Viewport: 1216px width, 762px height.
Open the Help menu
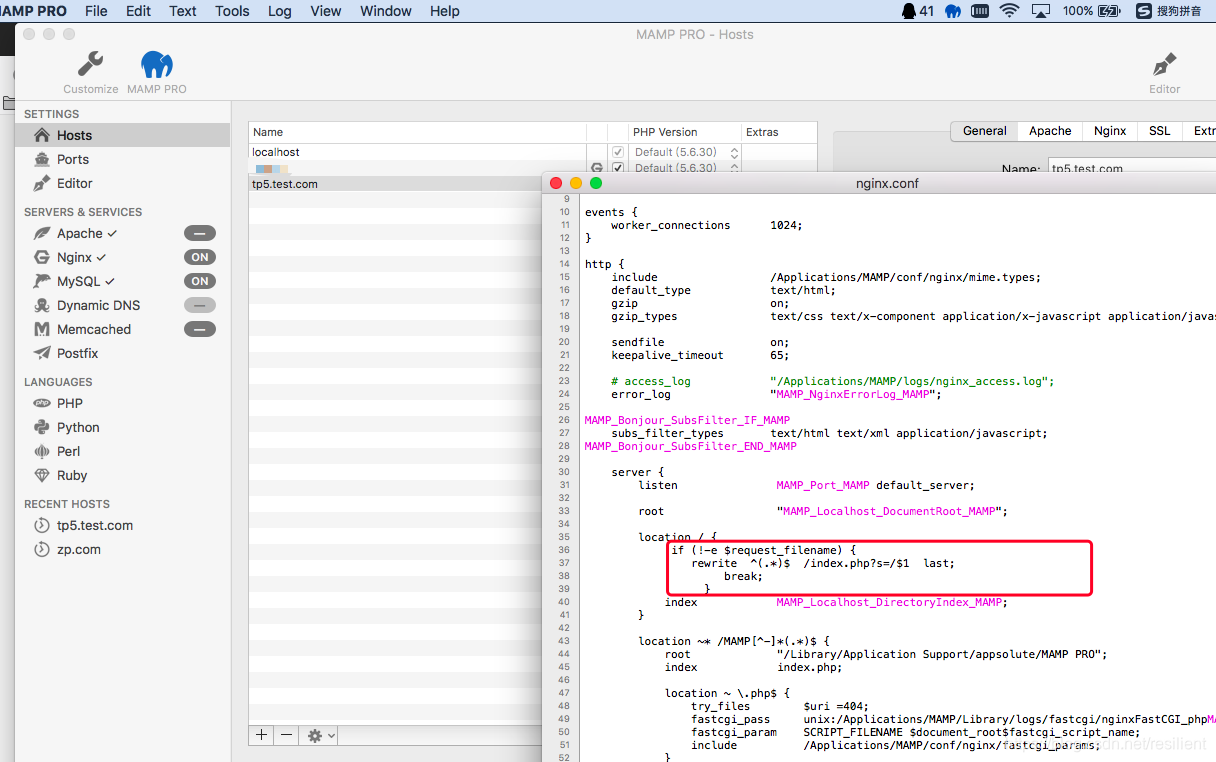[x=445, y=11]
